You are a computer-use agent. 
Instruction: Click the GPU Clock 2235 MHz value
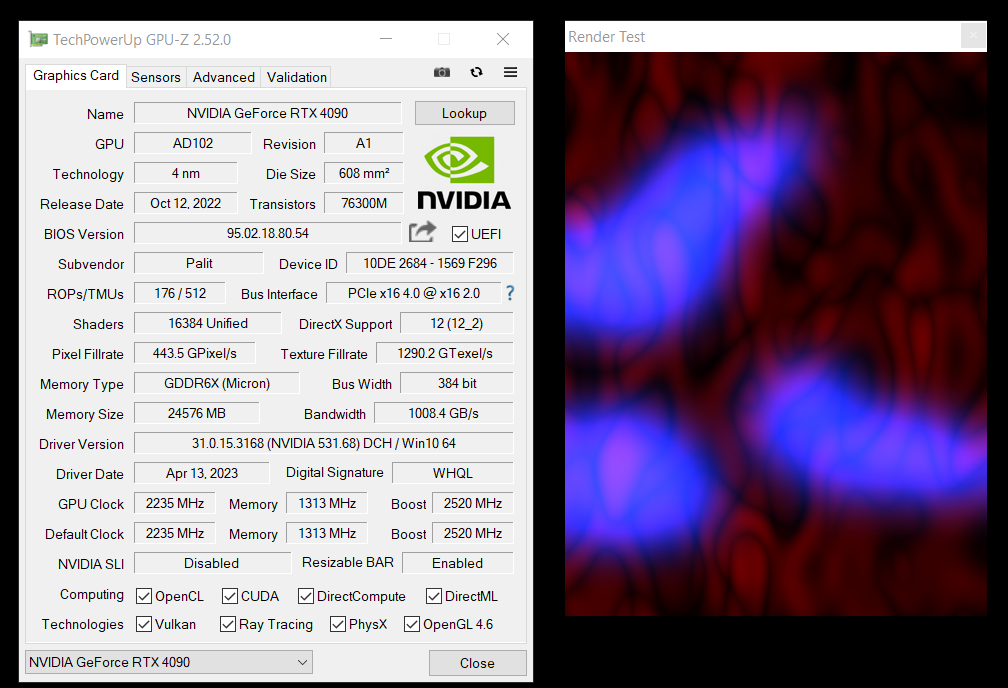pos(174,503)
